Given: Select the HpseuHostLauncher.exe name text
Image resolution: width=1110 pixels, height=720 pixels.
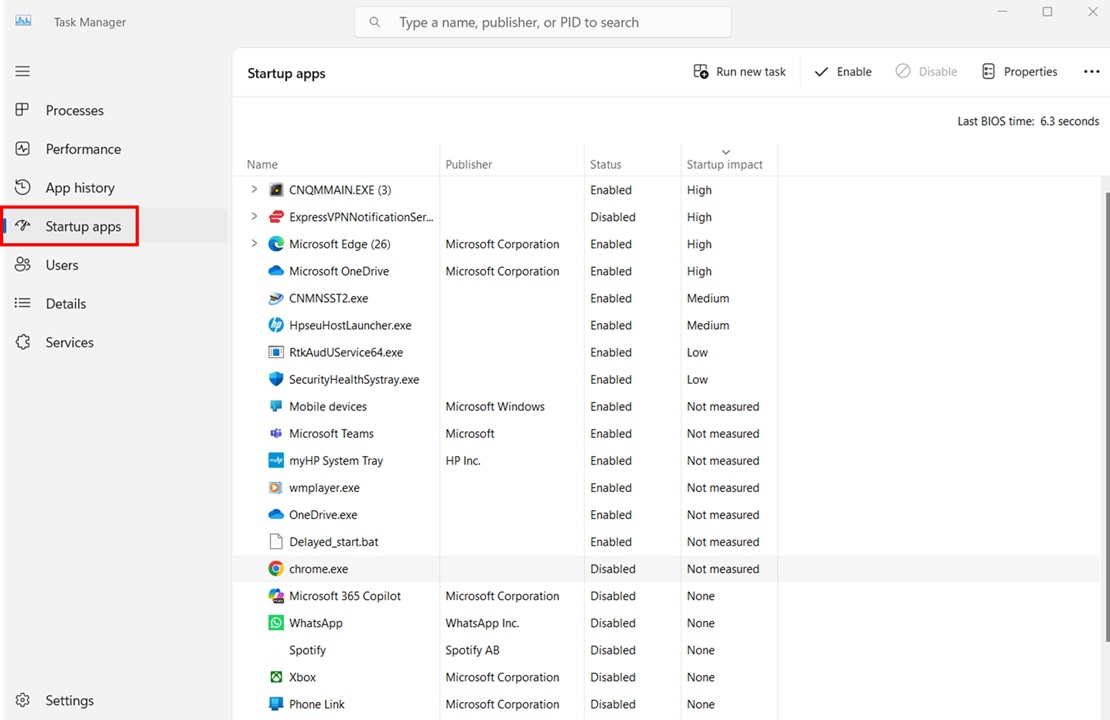Looking at the screenshot, I should tap(350, 325).
